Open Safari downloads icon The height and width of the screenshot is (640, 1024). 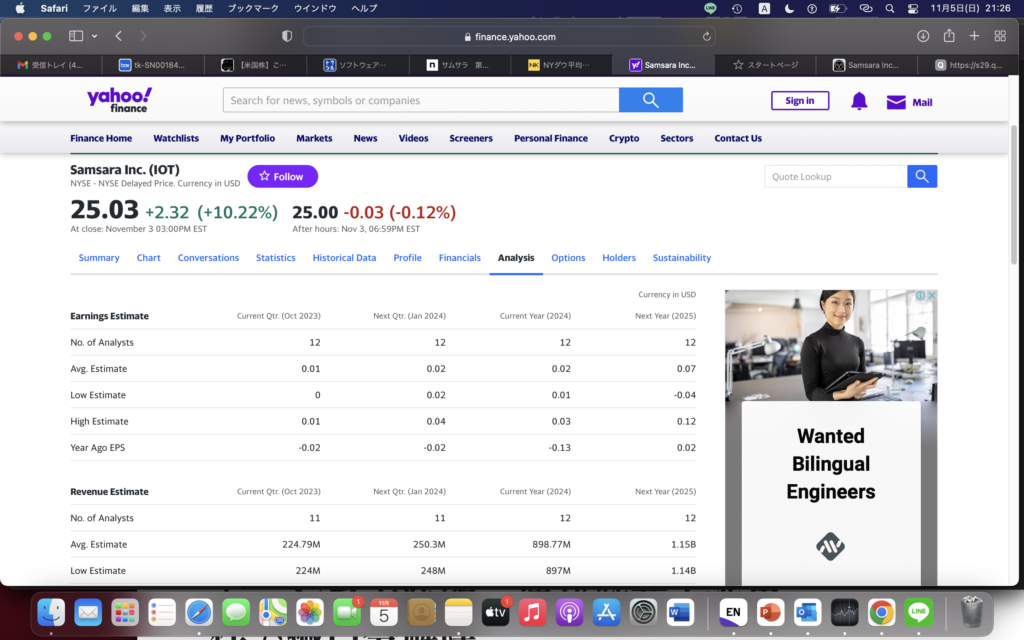[x=923, y=36]
